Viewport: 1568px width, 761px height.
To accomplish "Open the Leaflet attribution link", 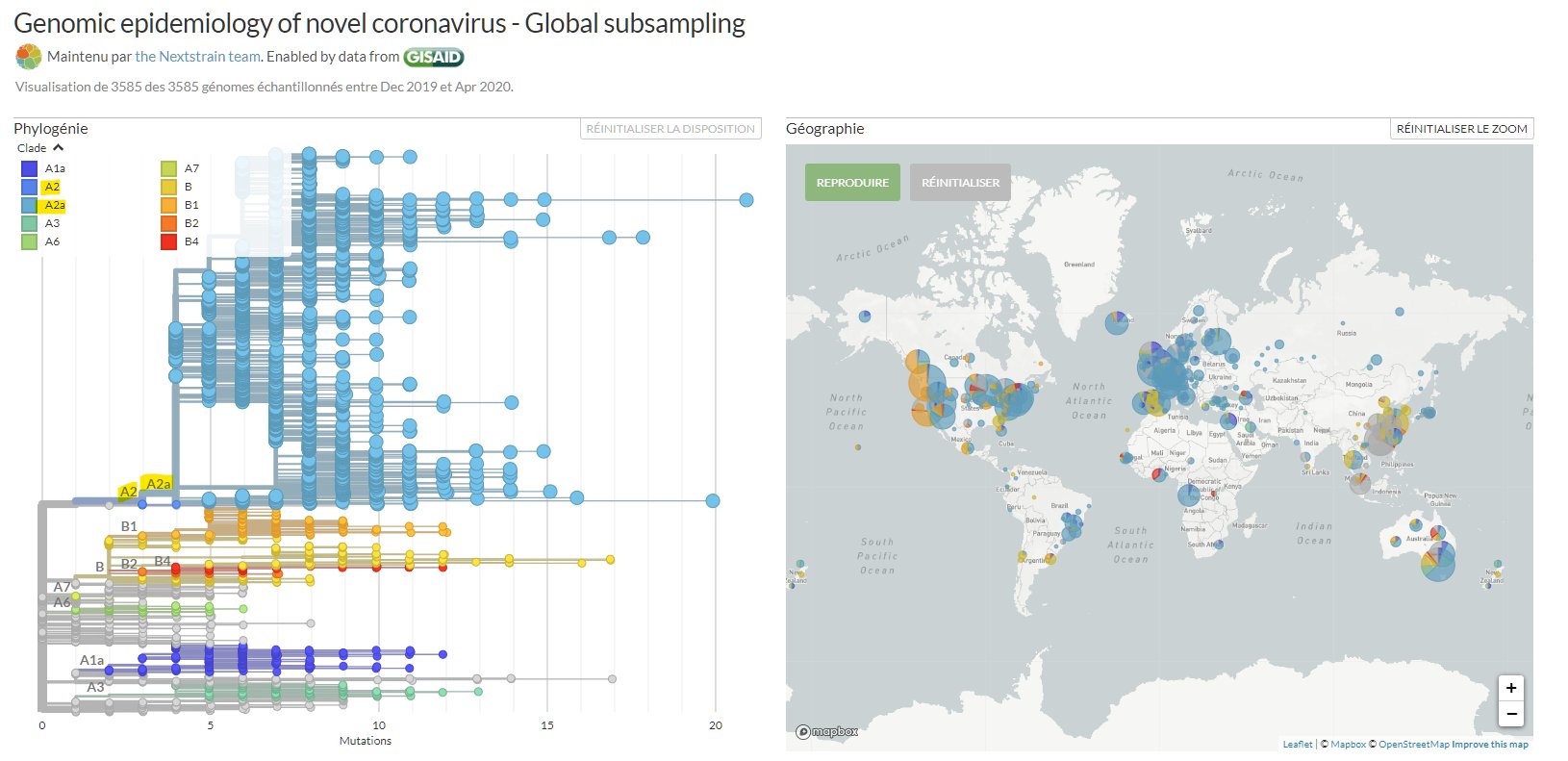I will 1297,745.
